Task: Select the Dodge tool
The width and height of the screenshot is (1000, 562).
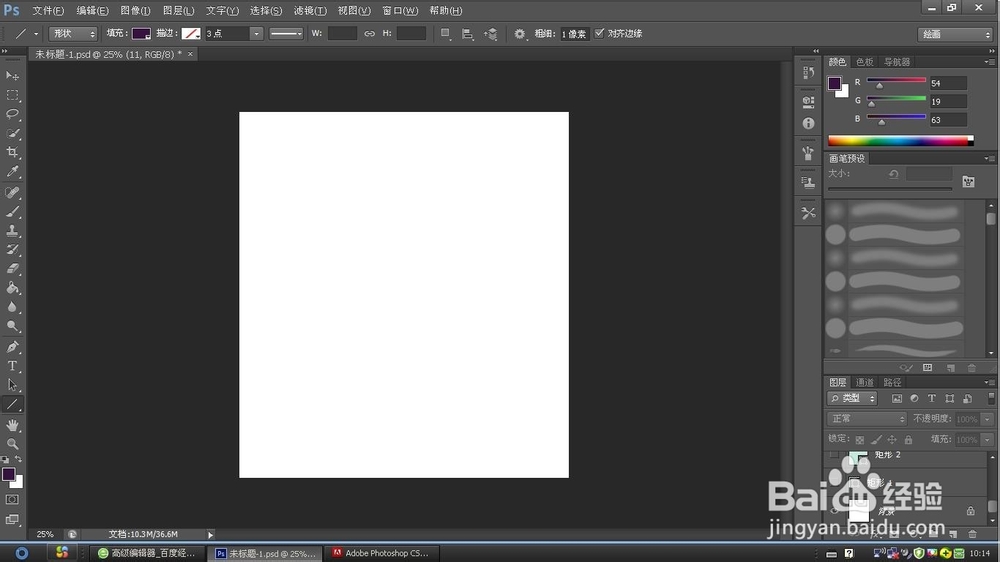Action: [x=12, y=326]
